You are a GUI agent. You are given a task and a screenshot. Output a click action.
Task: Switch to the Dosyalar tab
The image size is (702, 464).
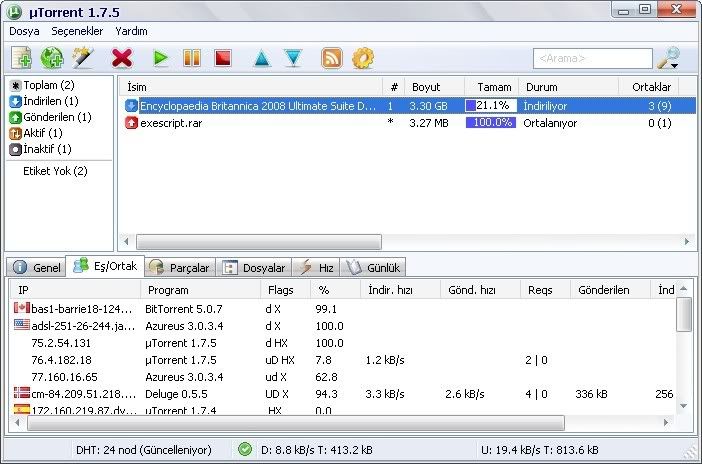[x=254, y=267]
